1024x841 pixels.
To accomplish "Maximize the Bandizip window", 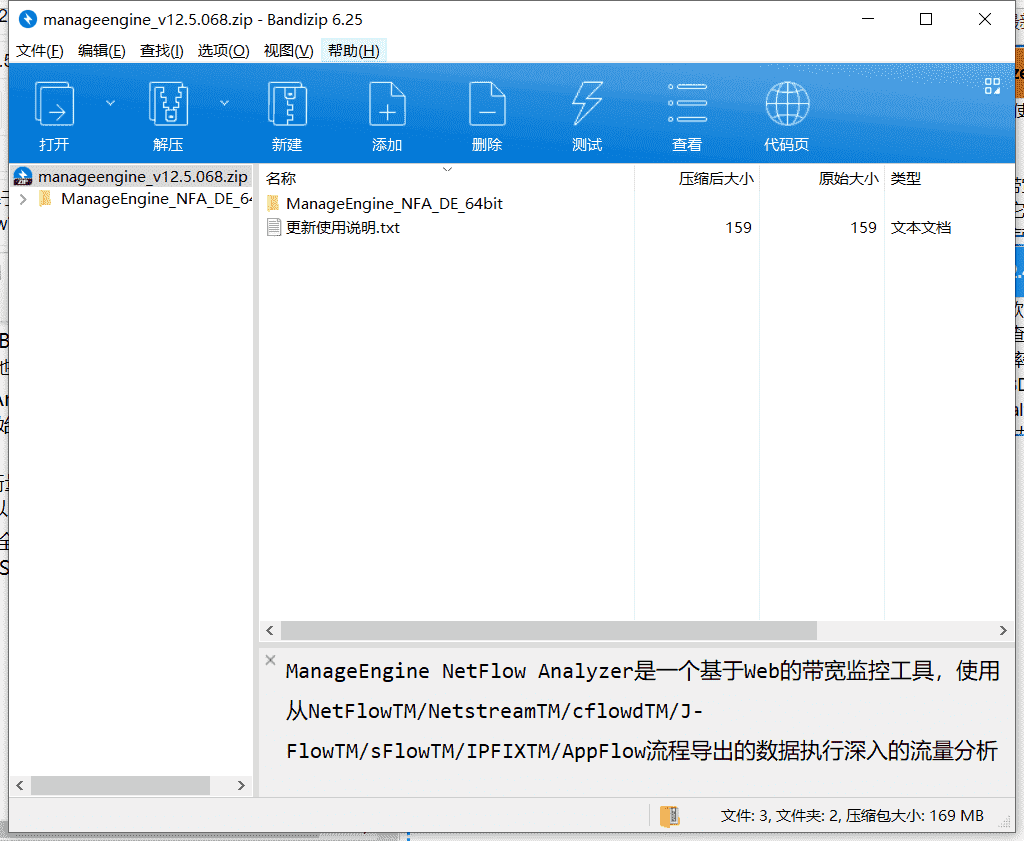I will click(x=925, y=20).
